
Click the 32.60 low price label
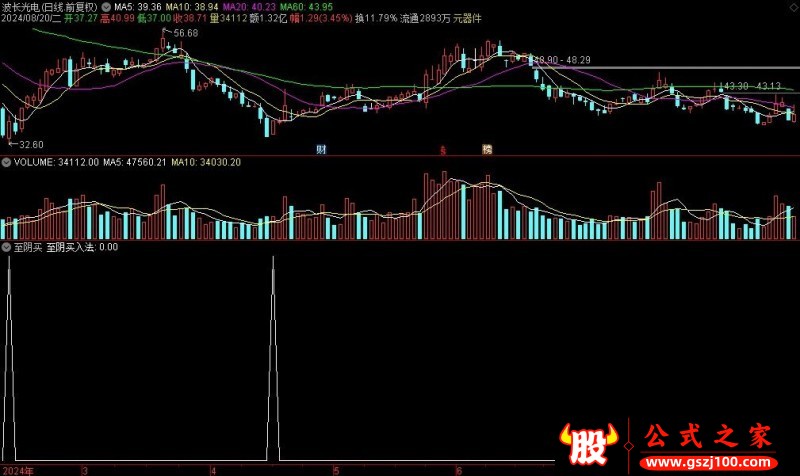click(x=31, y=145)
